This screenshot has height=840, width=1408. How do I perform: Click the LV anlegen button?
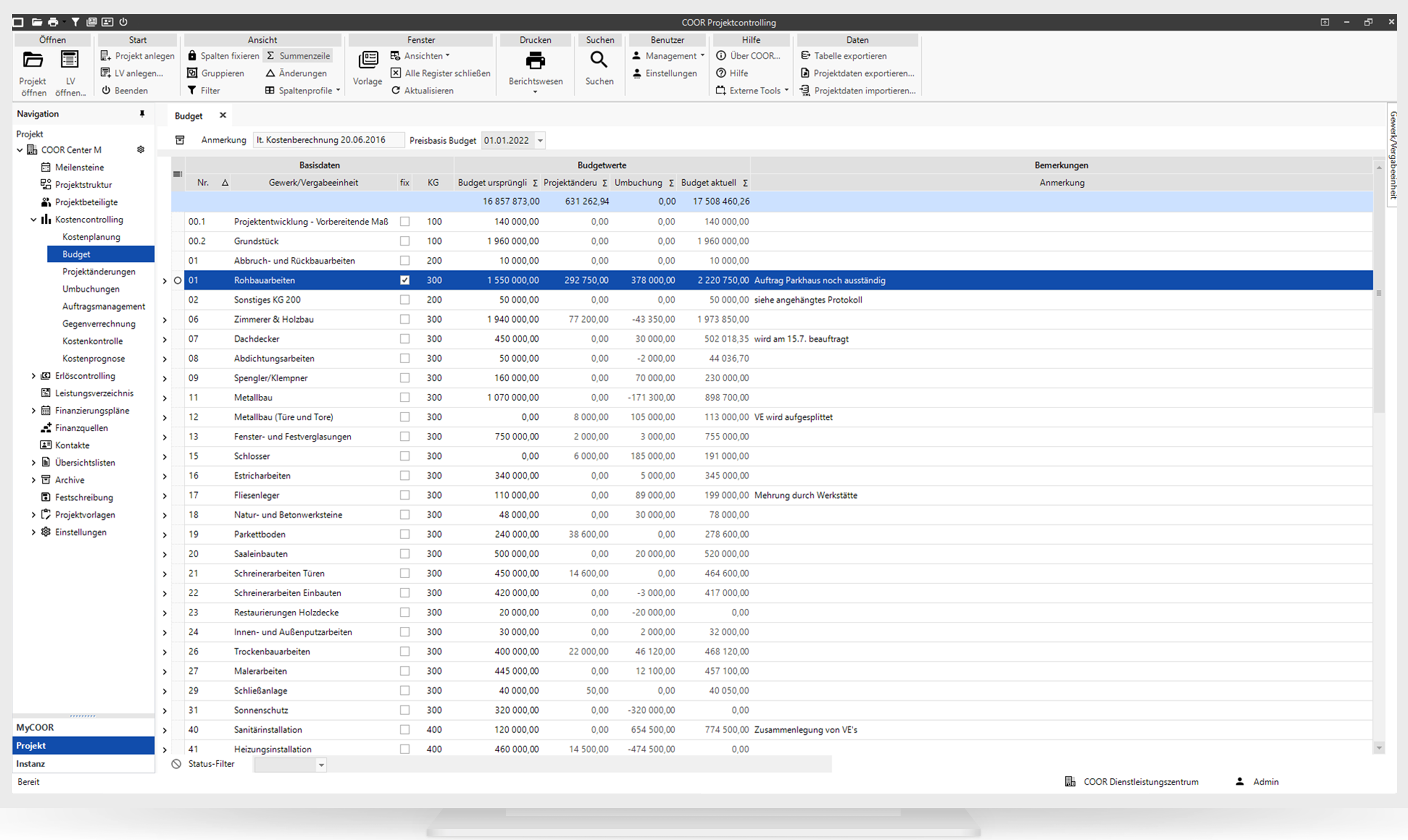130,72
